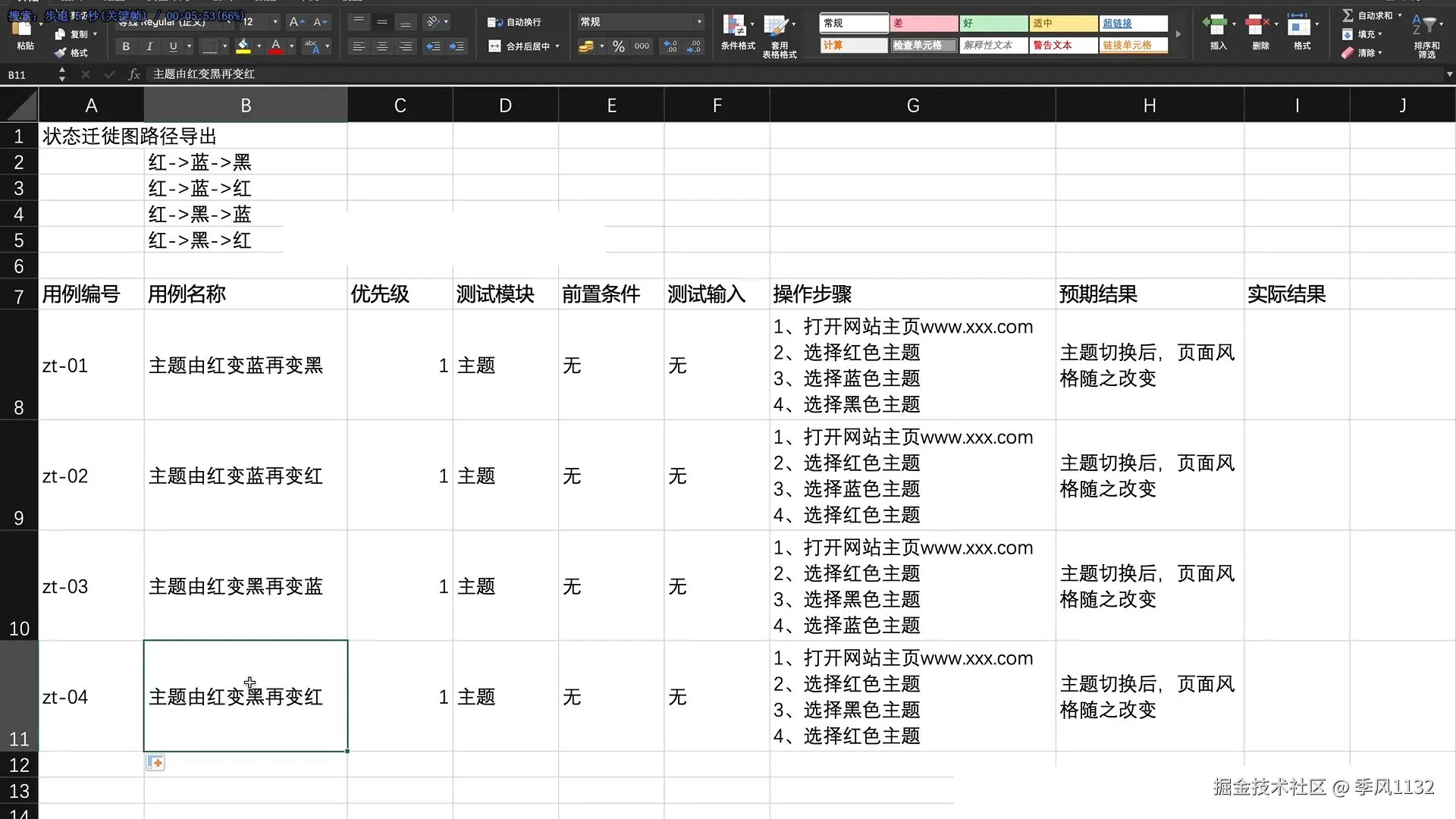The height and width of the screenshot is (819, 1456).
Task: Click the insert cells icon
Action: (1215, 26)
